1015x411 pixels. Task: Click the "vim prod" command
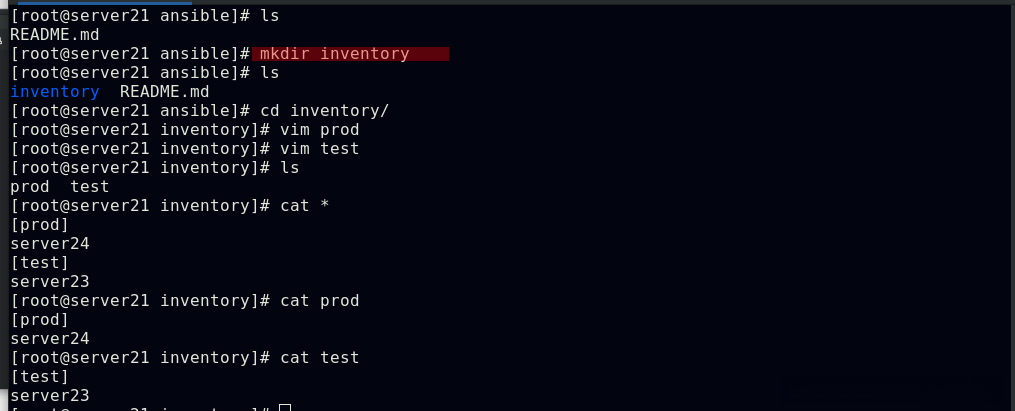click(319, 130)
